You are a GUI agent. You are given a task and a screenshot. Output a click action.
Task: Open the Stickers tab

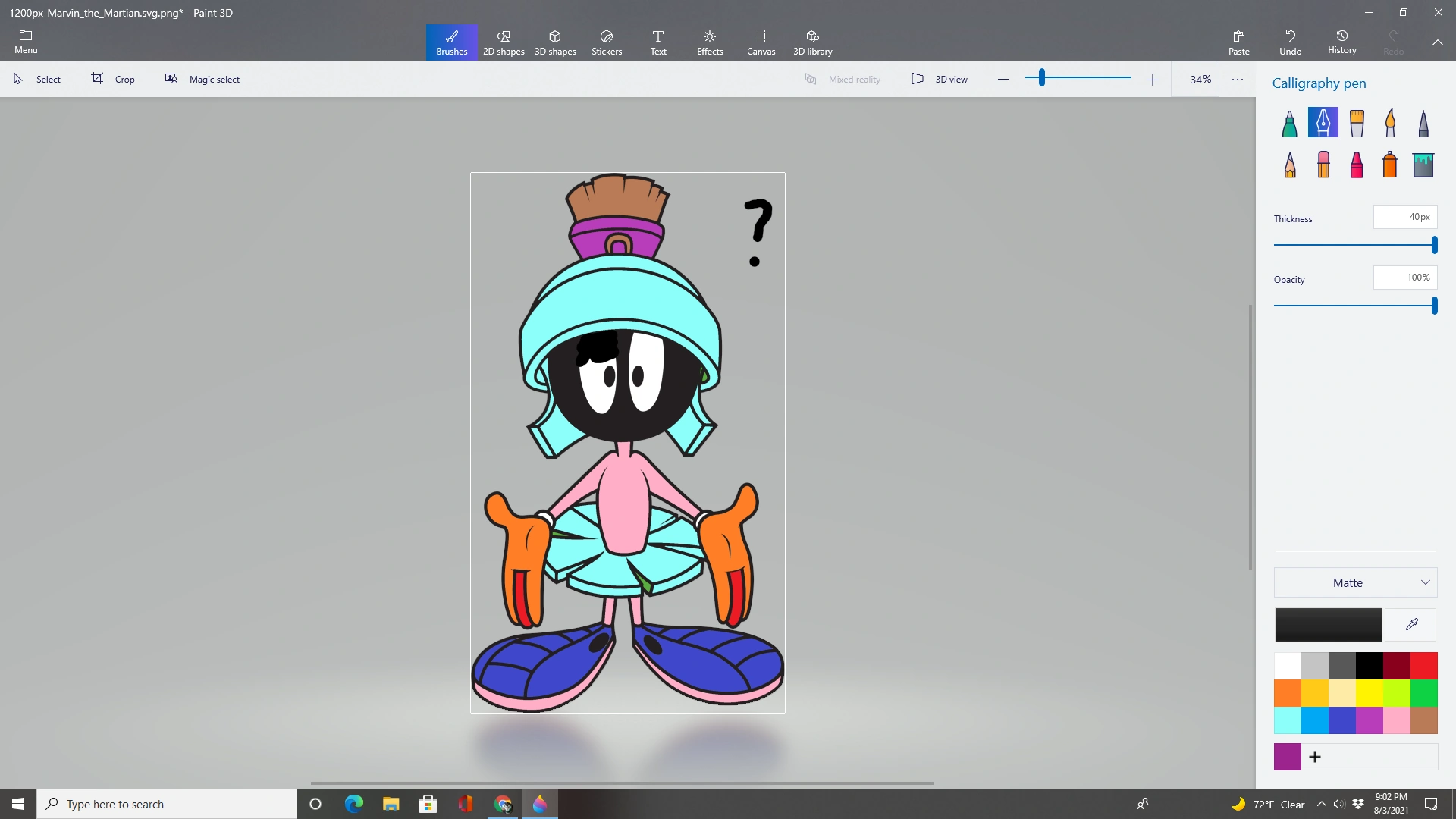[607, 42]
